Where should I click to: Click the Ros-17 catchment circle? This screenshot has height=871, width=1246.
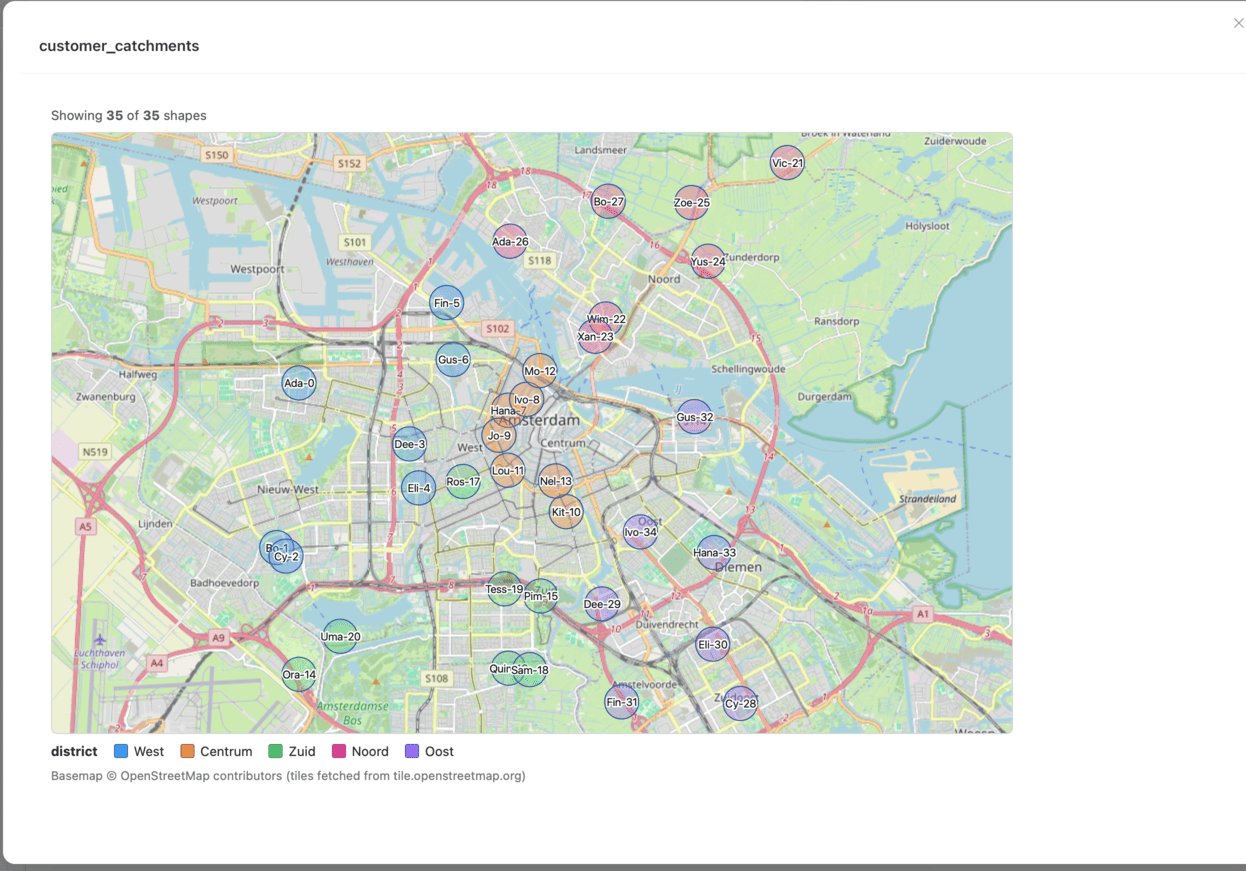click(463, 482)
